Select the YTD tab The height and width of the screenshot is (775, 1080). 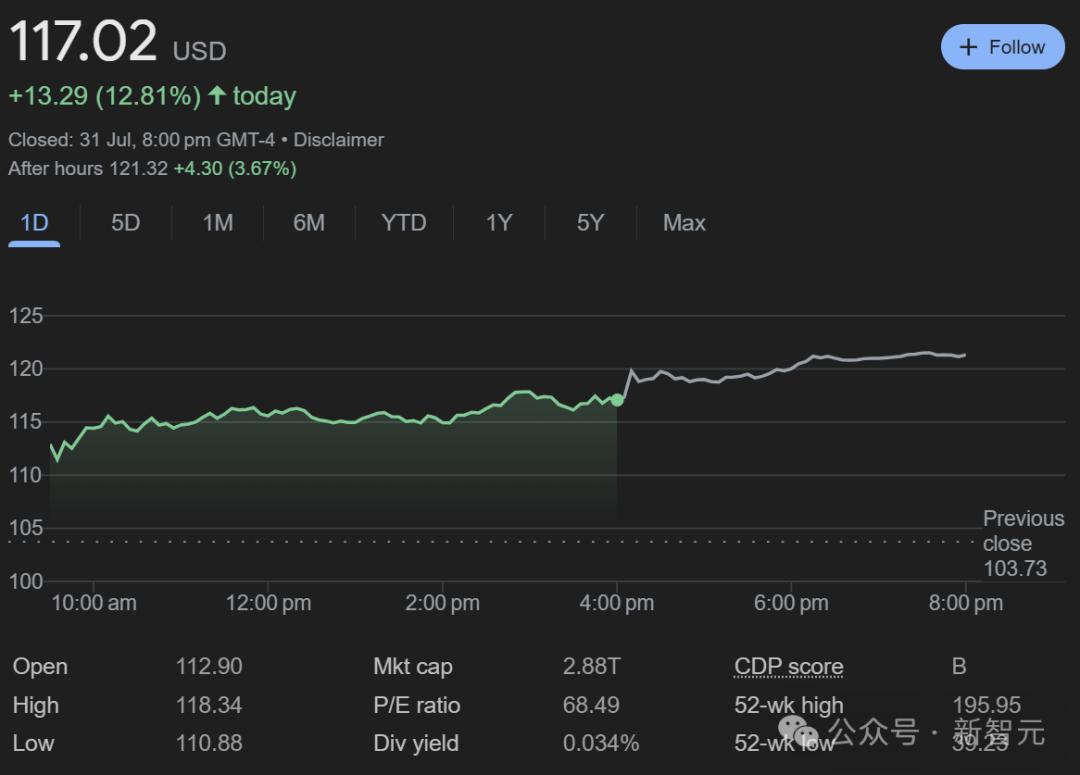[x=403, y=222]
